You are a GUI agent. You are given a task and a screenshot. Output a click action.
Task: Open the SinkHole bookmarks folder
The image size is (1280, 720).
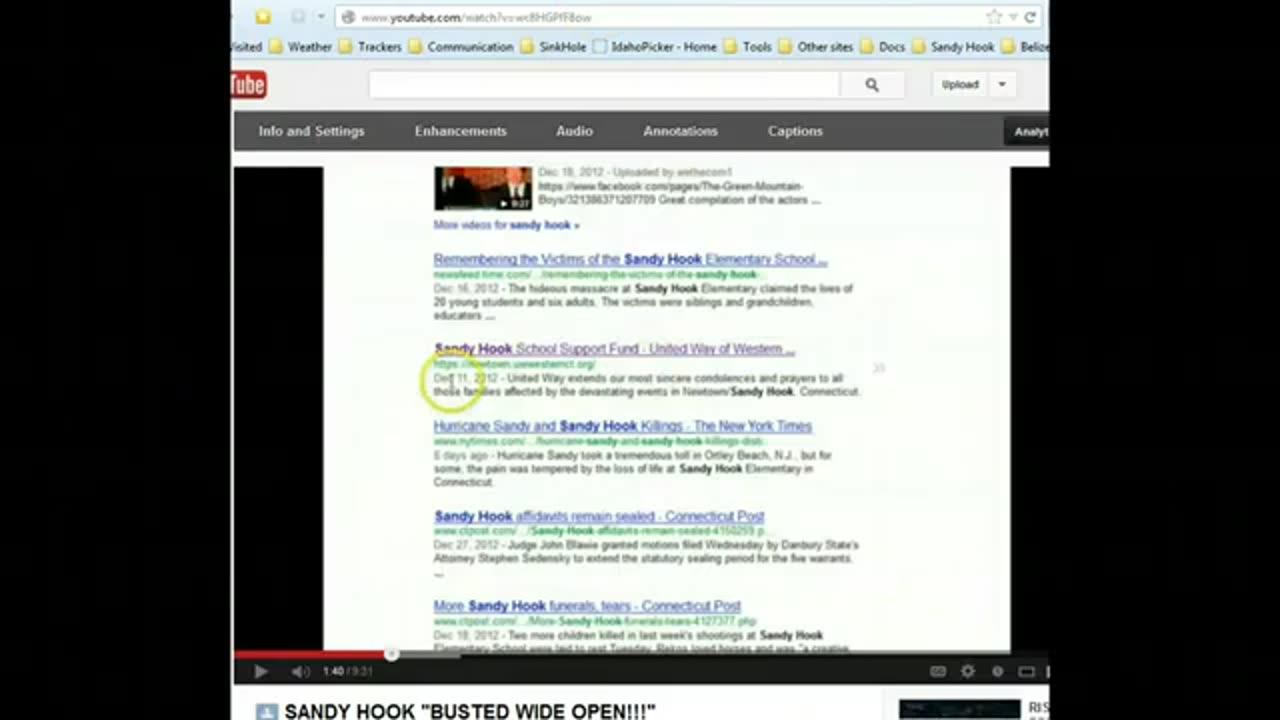[554, 47]
